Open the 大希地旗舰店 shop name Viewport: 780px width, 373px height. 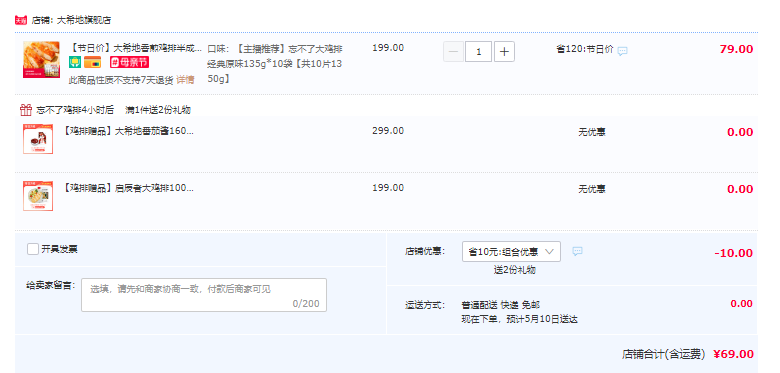click(x=84, y=20)
